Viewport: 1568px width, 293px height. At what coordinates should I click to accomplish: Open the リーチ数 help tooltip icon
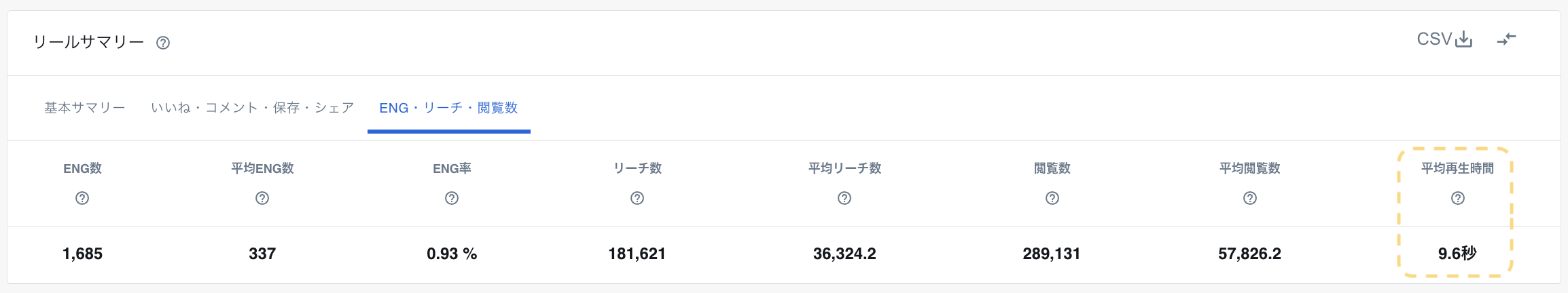[637, 198]
